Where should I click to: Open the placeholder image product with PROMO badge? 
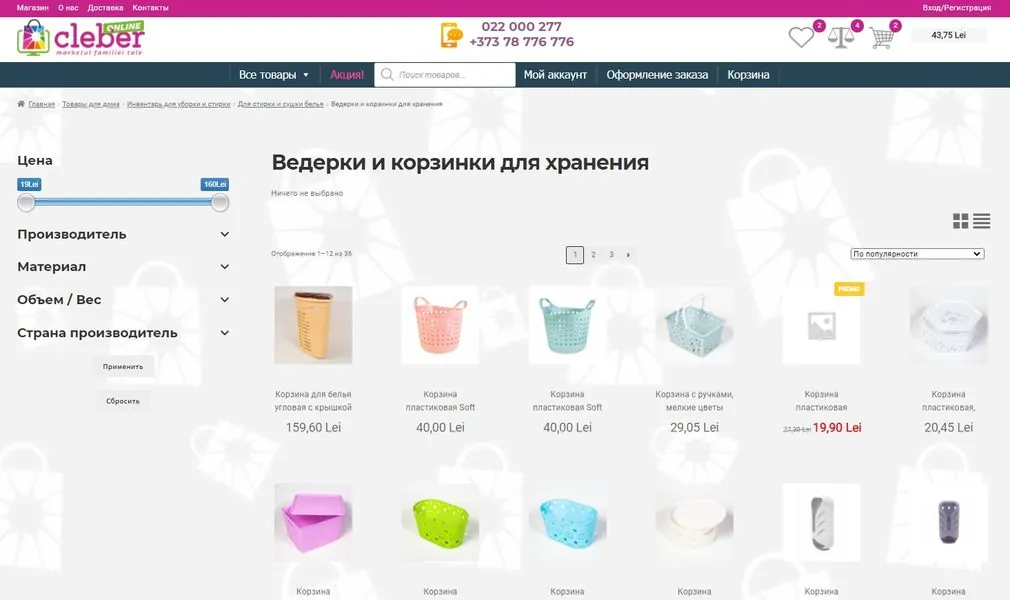[x=821, y=325]
